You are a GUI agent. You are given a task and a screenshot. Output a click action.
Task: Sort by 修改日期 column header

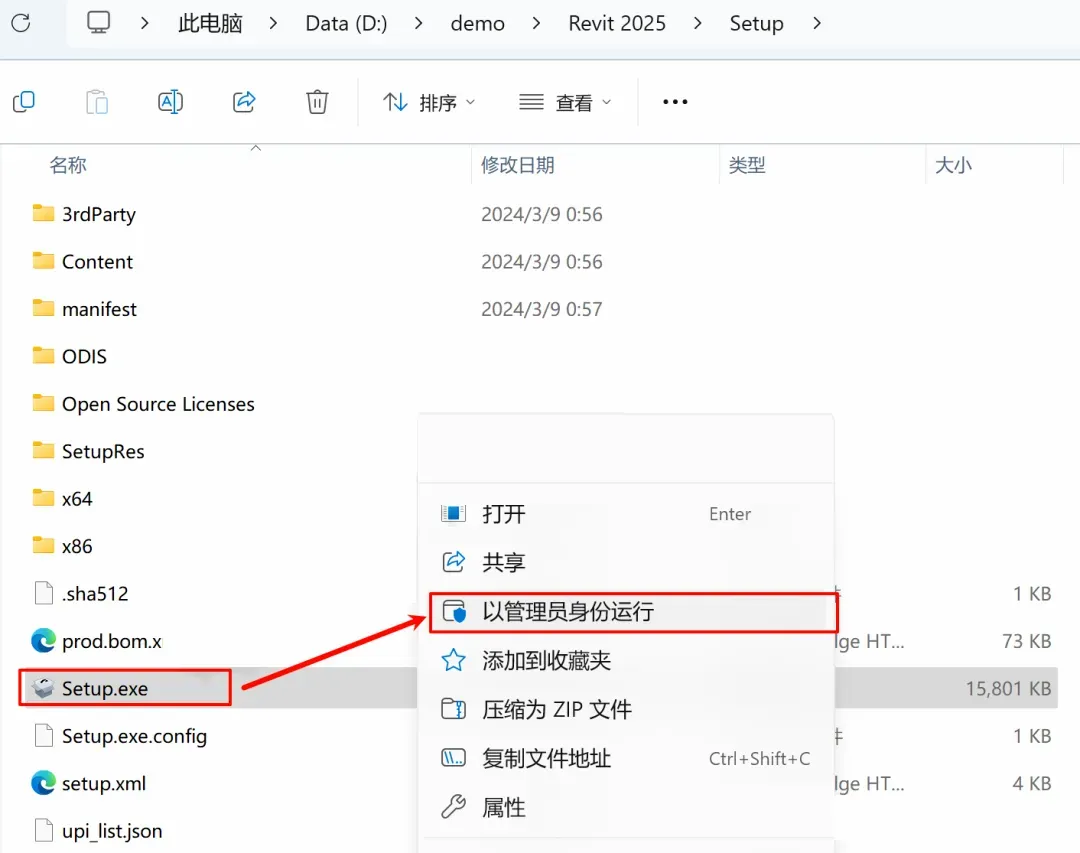pyautogui.click(x=517, y=165)
